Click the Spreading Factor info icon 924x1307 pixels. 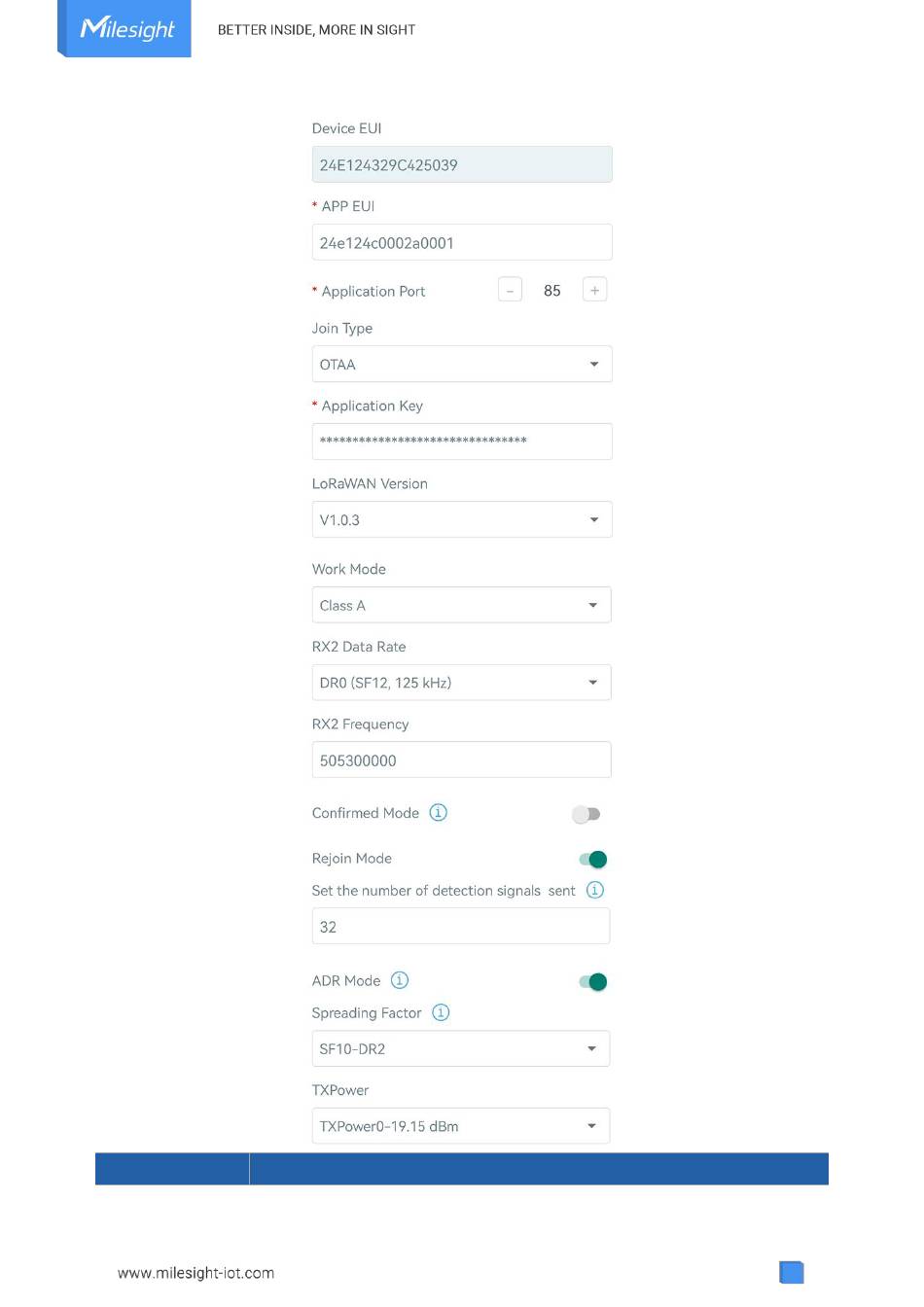(441, 1012)
